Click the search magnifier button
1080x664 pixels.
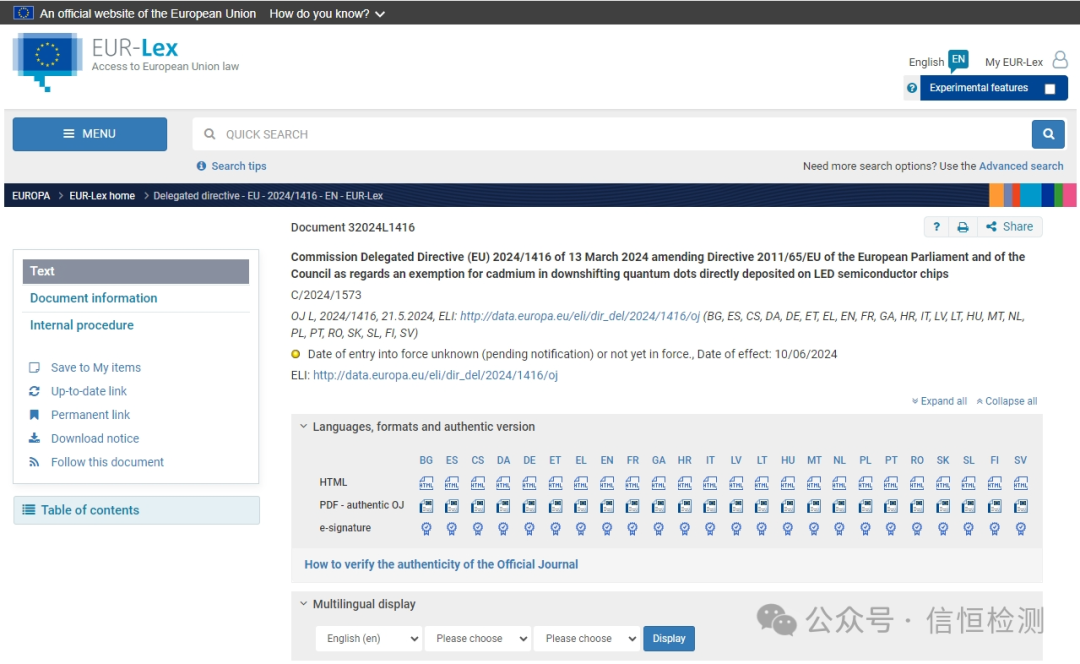(1047, 134)
